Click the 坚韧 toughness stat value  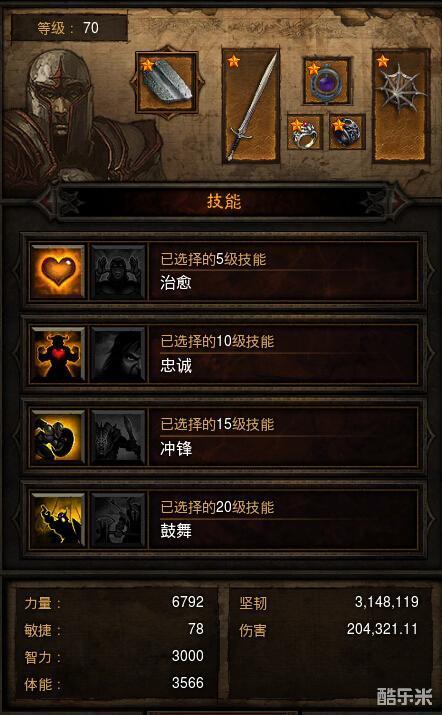[386, 602]
